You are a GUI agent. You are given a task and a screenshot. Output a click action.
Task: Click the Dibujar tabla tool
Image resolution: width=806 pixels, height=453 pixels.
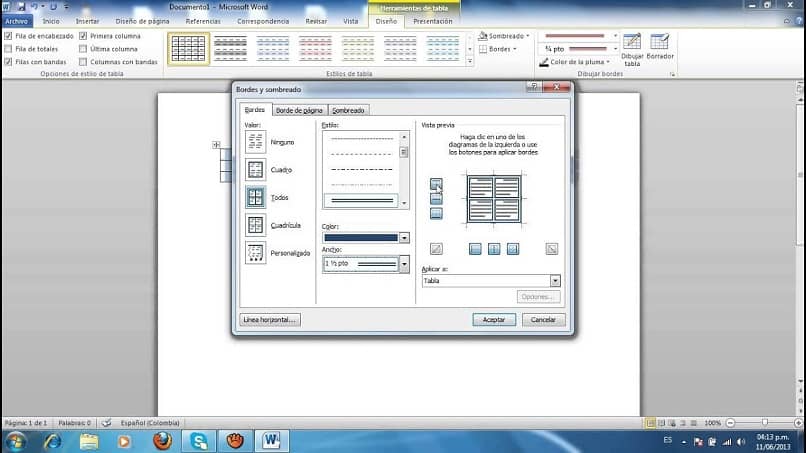pos(632,50)
